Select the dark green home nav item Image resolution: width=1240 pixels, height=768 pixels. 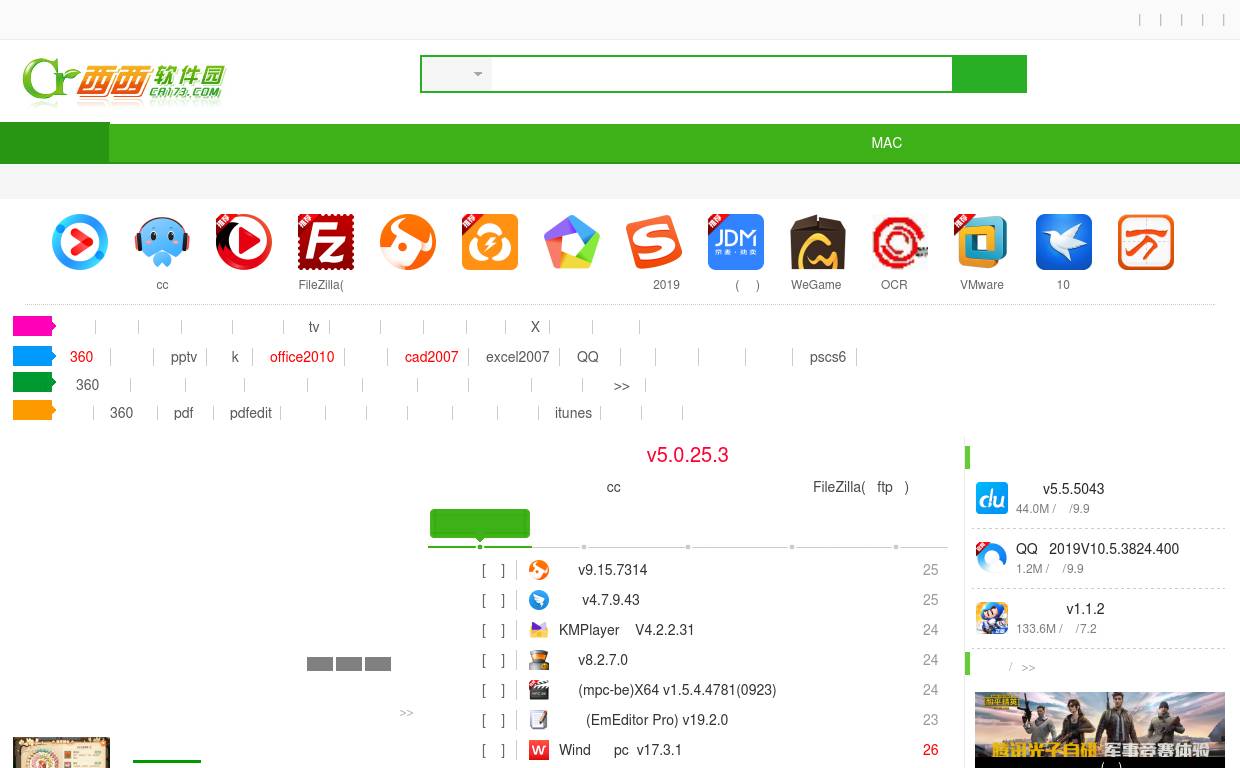click(x=55, y=143)
